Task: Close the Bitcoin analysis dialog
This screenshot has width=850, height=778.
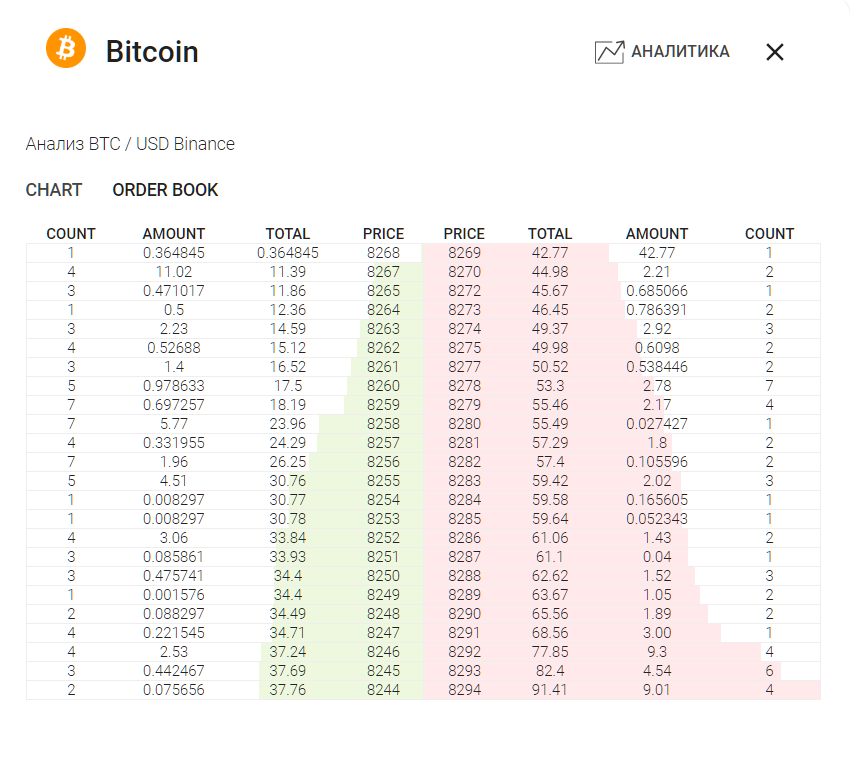Action: point(774,52)
